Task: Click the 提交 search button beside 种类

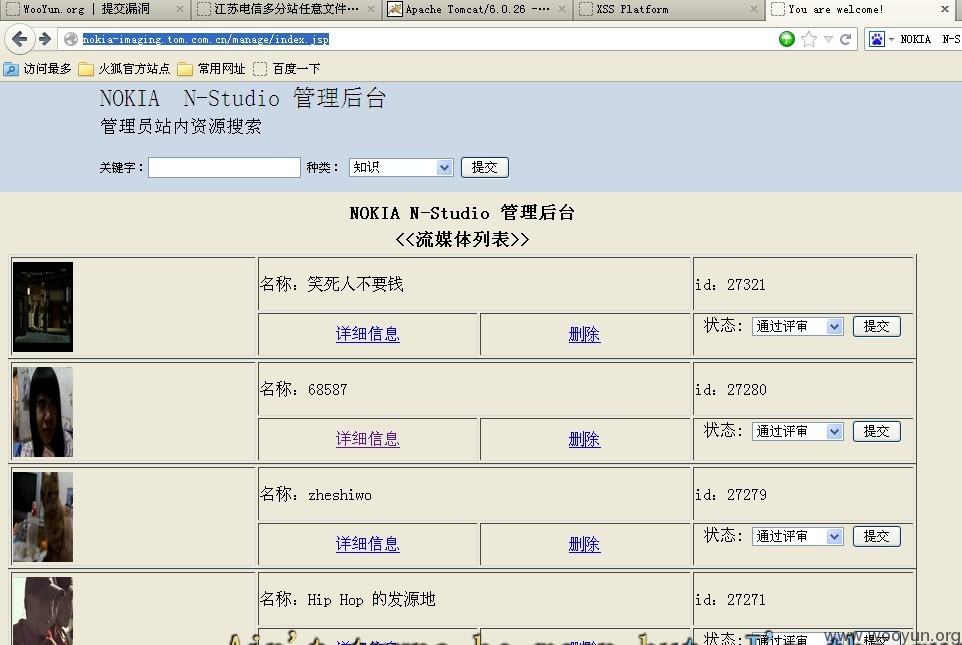Action: pyautogui.click(x=485, y=168)
